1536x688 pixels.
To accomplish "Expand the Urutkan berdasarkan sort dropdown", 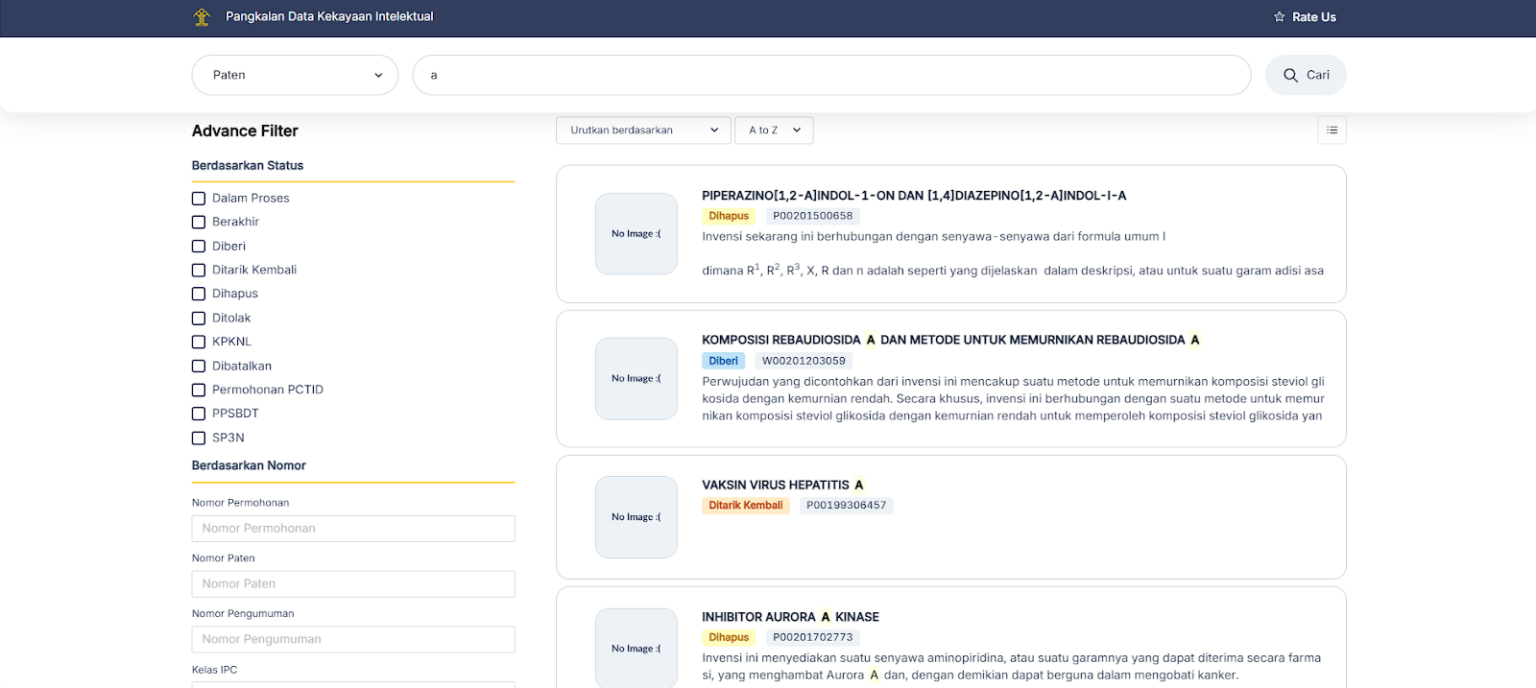I will 643,130.
